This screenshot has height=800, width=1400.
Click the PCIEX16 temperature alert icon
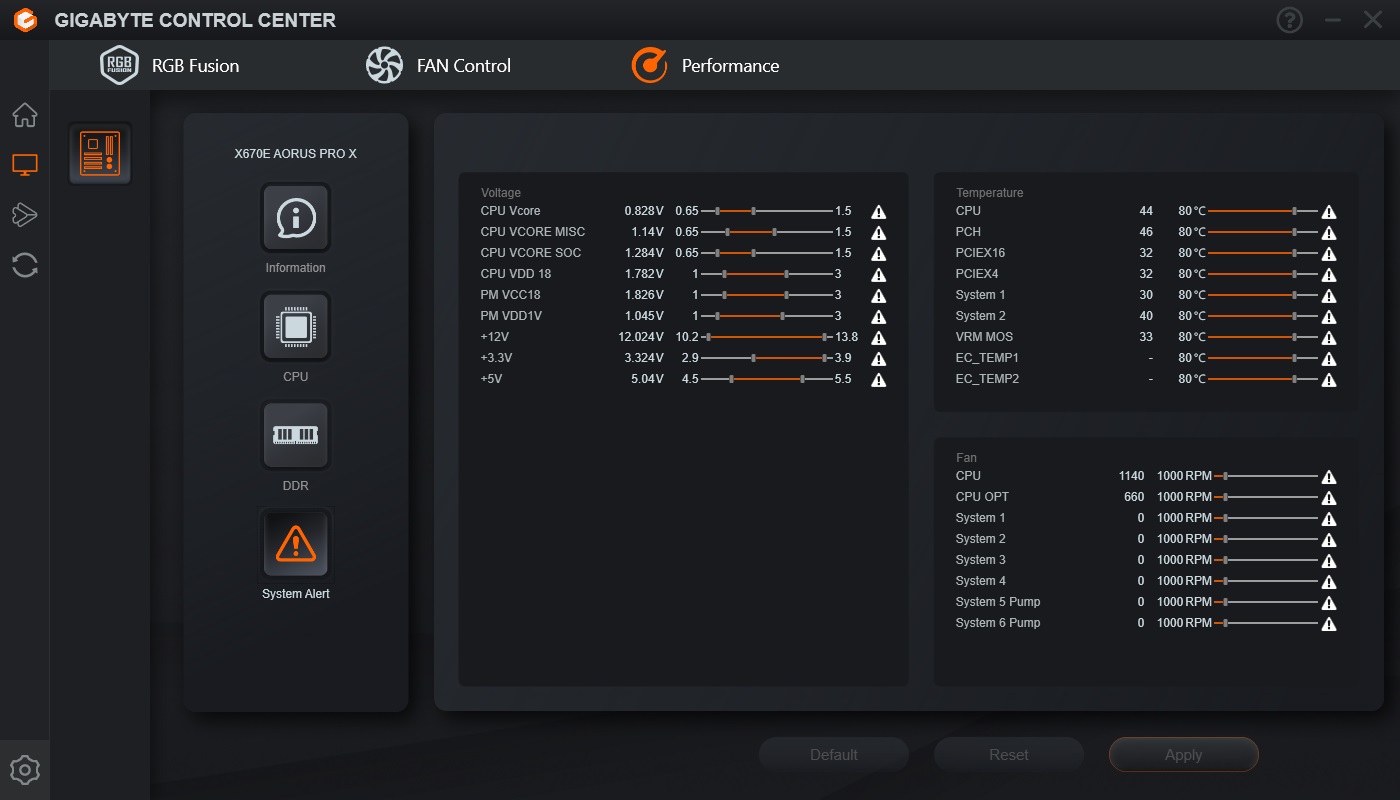[x=1329, y=254]
